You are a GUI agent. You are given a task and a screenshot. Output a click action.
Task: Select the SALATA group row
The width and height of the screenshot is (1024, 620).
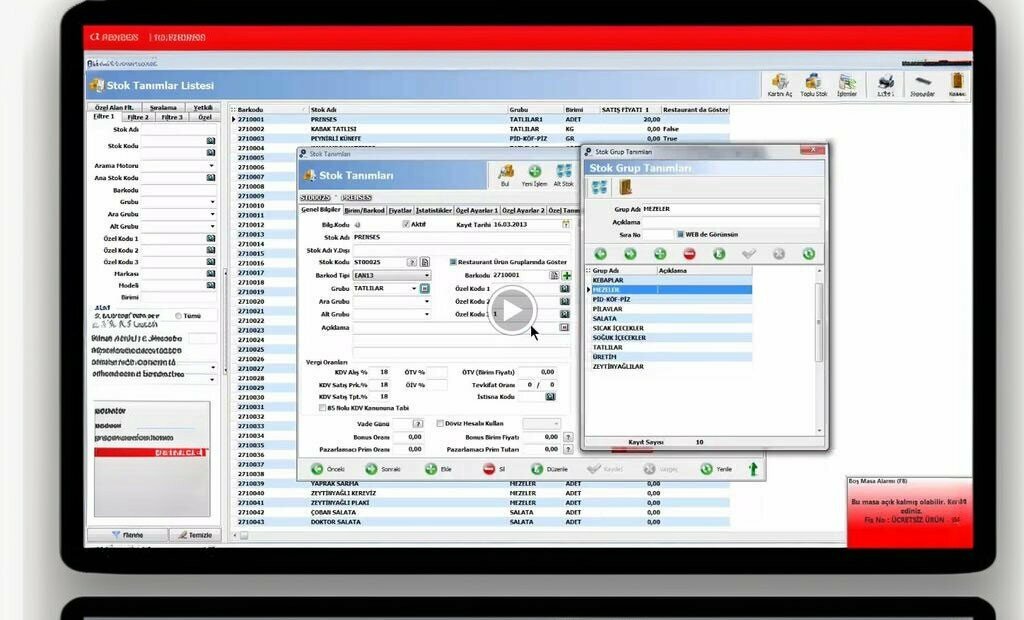(x=671, y=318)
